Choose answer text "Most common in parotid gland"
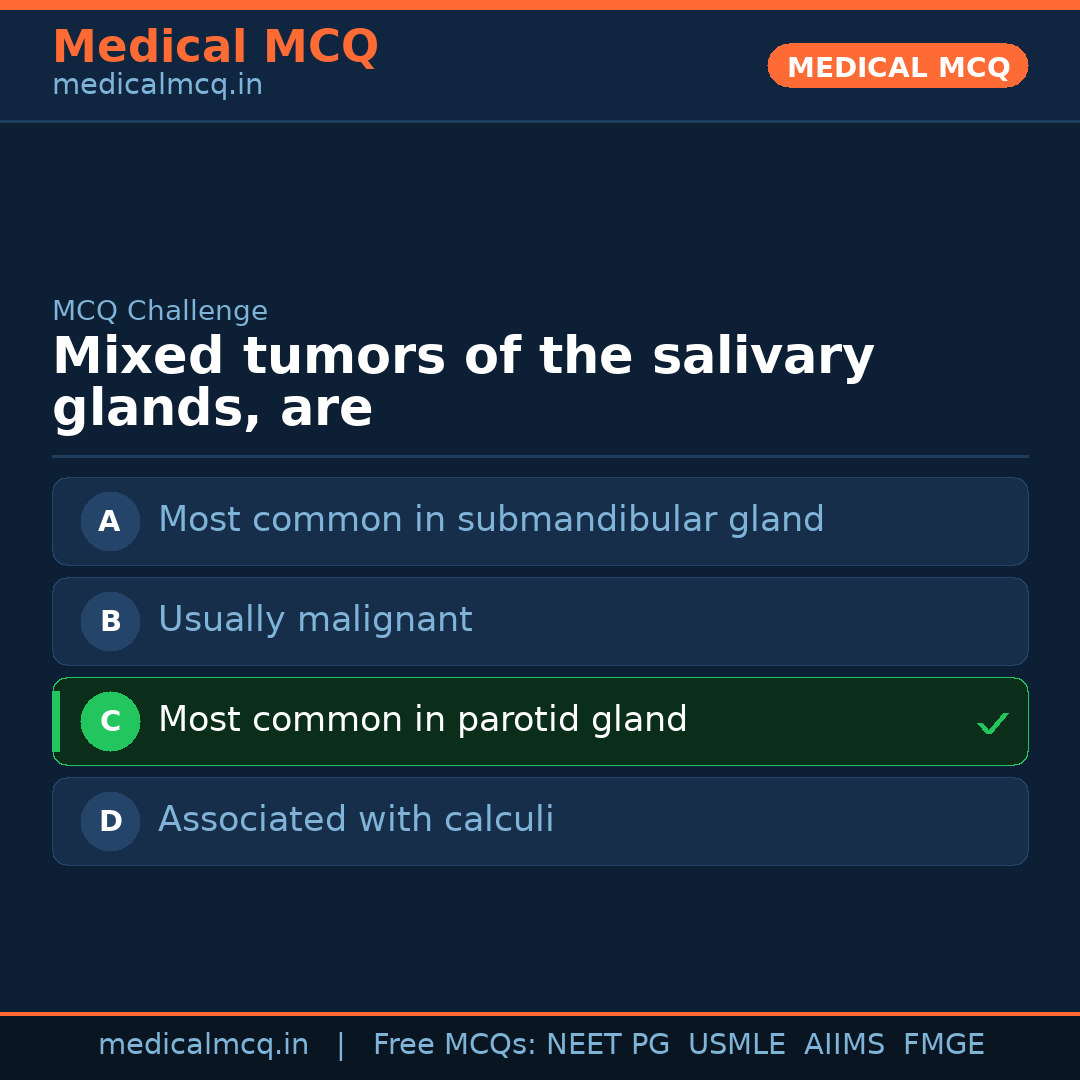 [422, 720]
